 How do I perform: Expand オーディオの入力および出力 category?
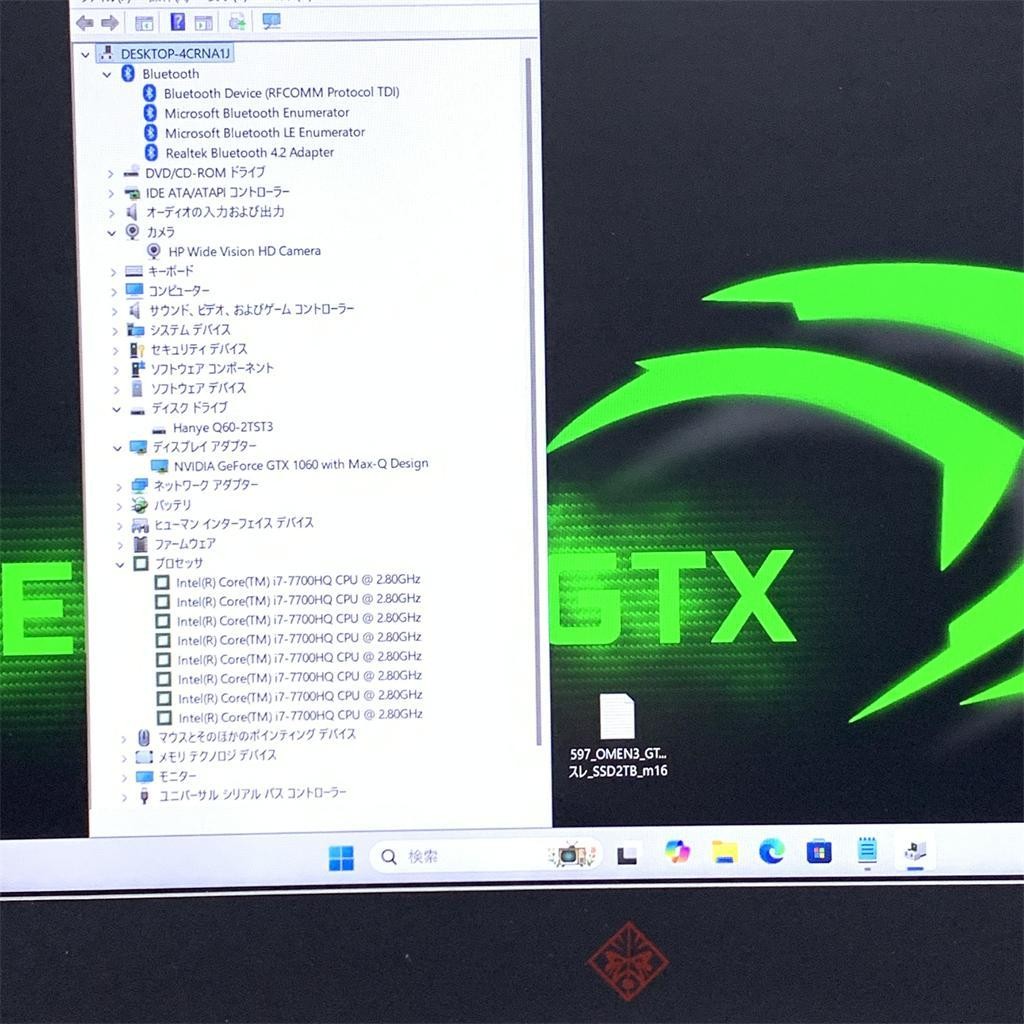pyautogui.click(x=112, y=214)
